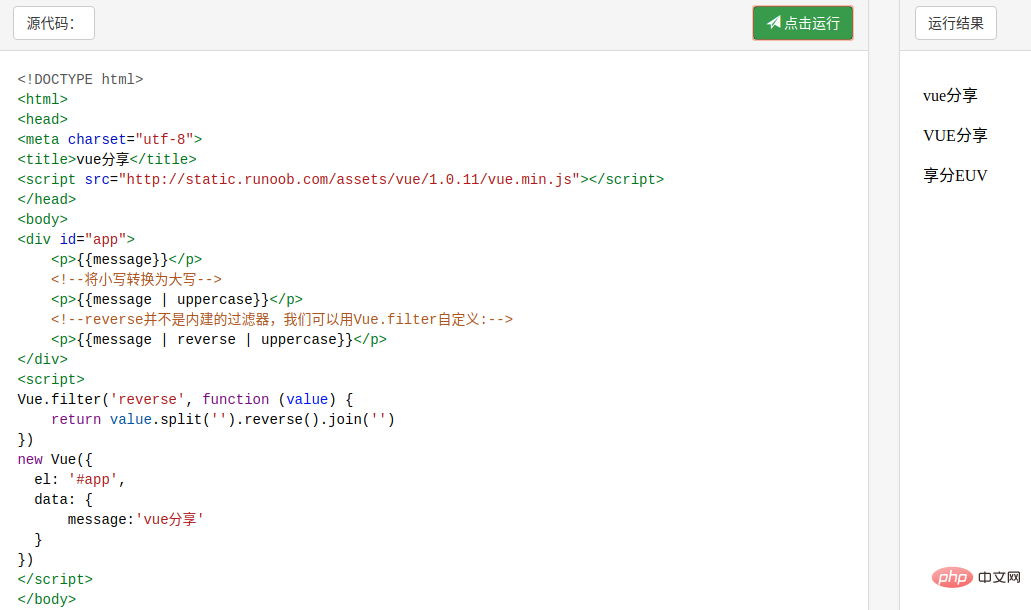This screenshot has height=610, width=1031.
Task: Click the title vue分享 code line
Action: pyautogui.click(x=107, y=159)
